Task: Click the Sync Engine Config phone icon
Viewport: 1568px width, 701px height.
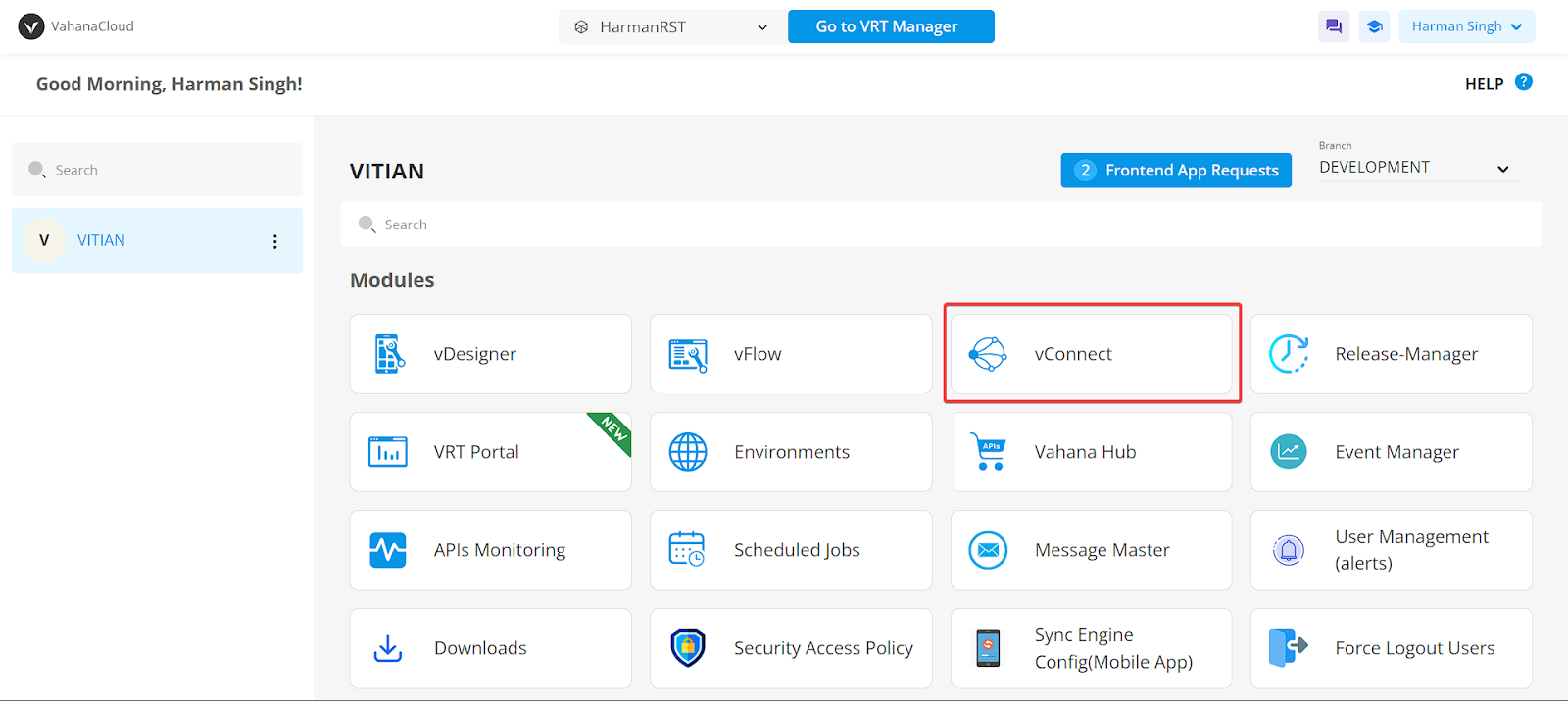Action: 988,648
